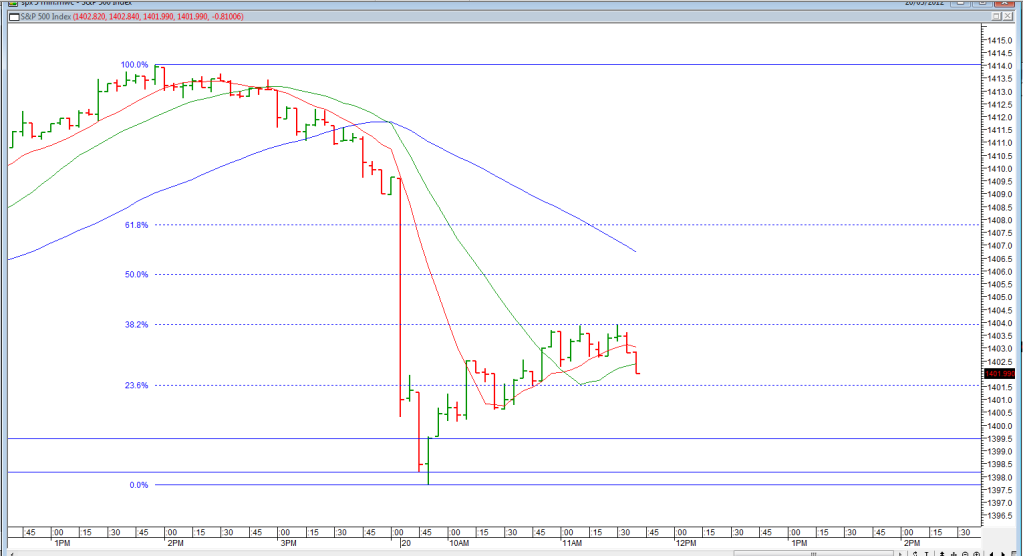Click the red price data values in header
Image resolution: width=1023 pixels, height=556 pixels.
[158, 16]
